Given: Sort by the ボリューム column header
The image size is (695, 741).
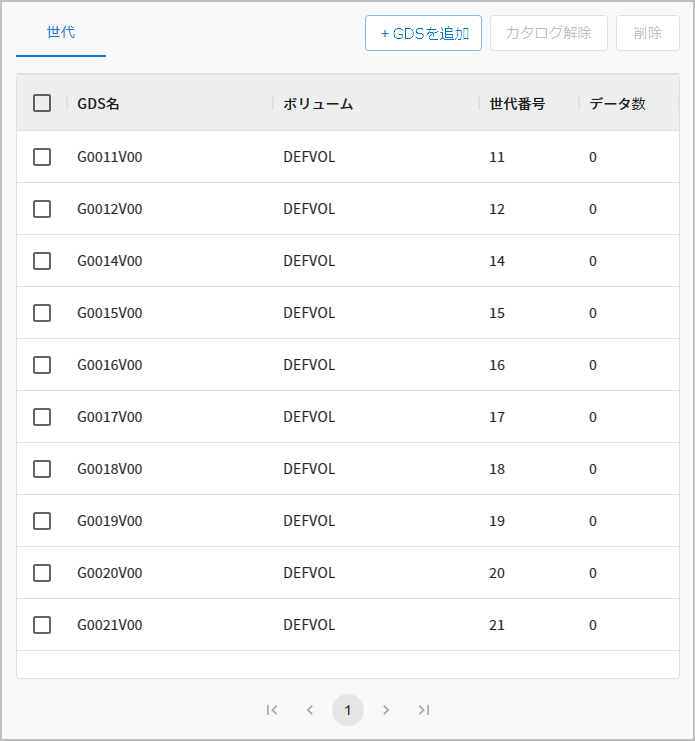Looking at the screenshot, I should pyautogui.click(x=318, y=104).
